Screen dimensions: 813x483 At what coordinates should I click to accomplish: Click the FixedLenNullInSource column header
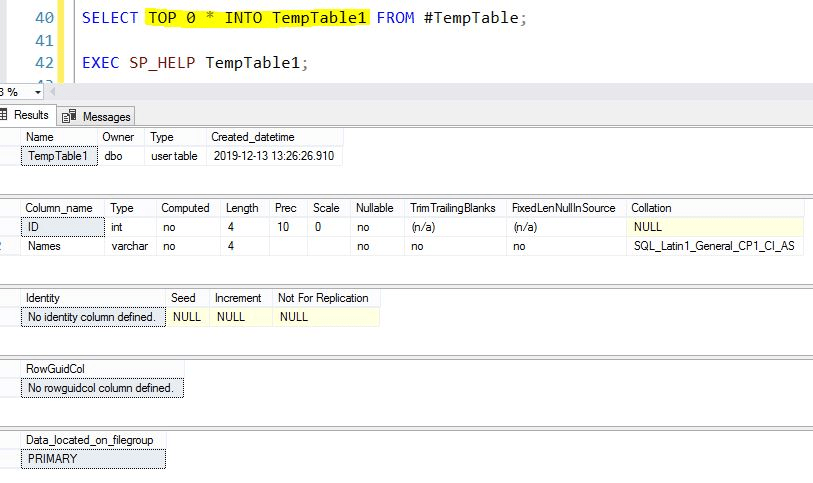[566, 208]
